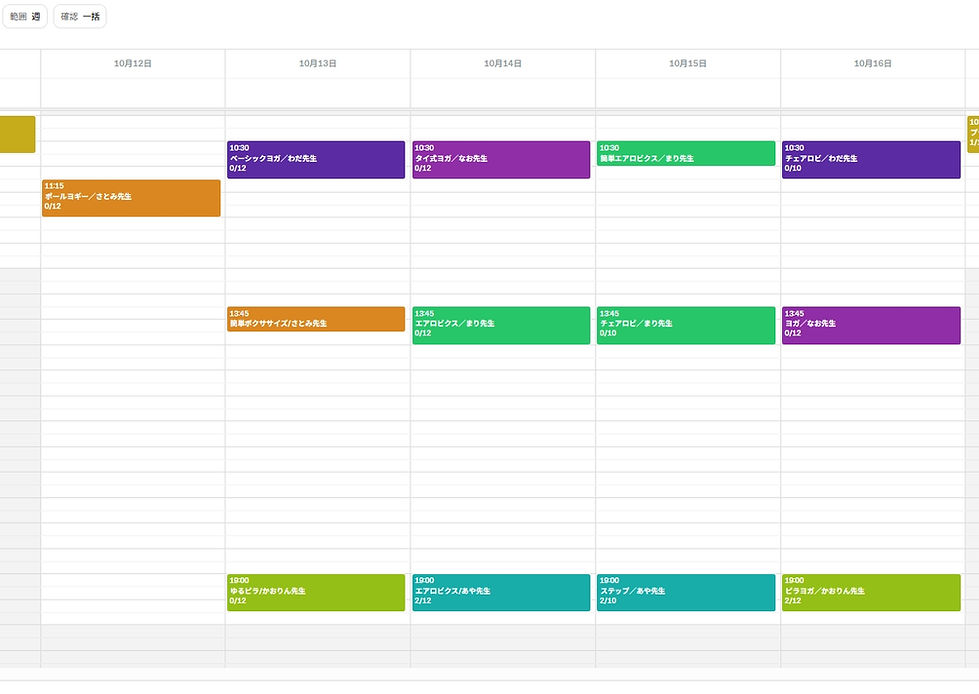Viewport: 979px width, 694px height.
Task: Open the 13:45 ヨガ／なお先生 class
Action: [872, 325]
